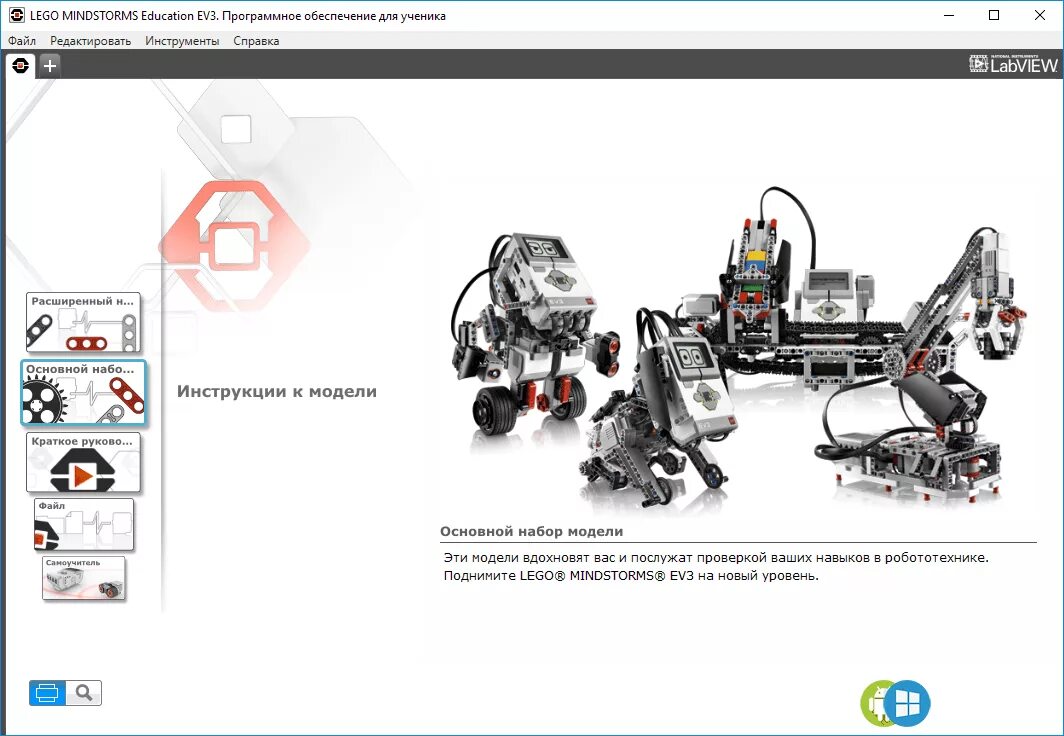The width and height of the screenshot is (1064, 736).
Task: Open the Файл menu
Action: (22, 41)
